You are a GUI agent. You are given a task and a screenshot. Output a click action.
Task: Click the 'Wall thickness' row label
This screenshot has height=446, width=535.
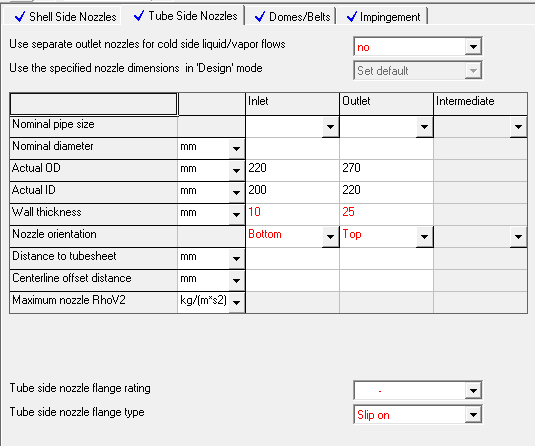coord(93,214)
